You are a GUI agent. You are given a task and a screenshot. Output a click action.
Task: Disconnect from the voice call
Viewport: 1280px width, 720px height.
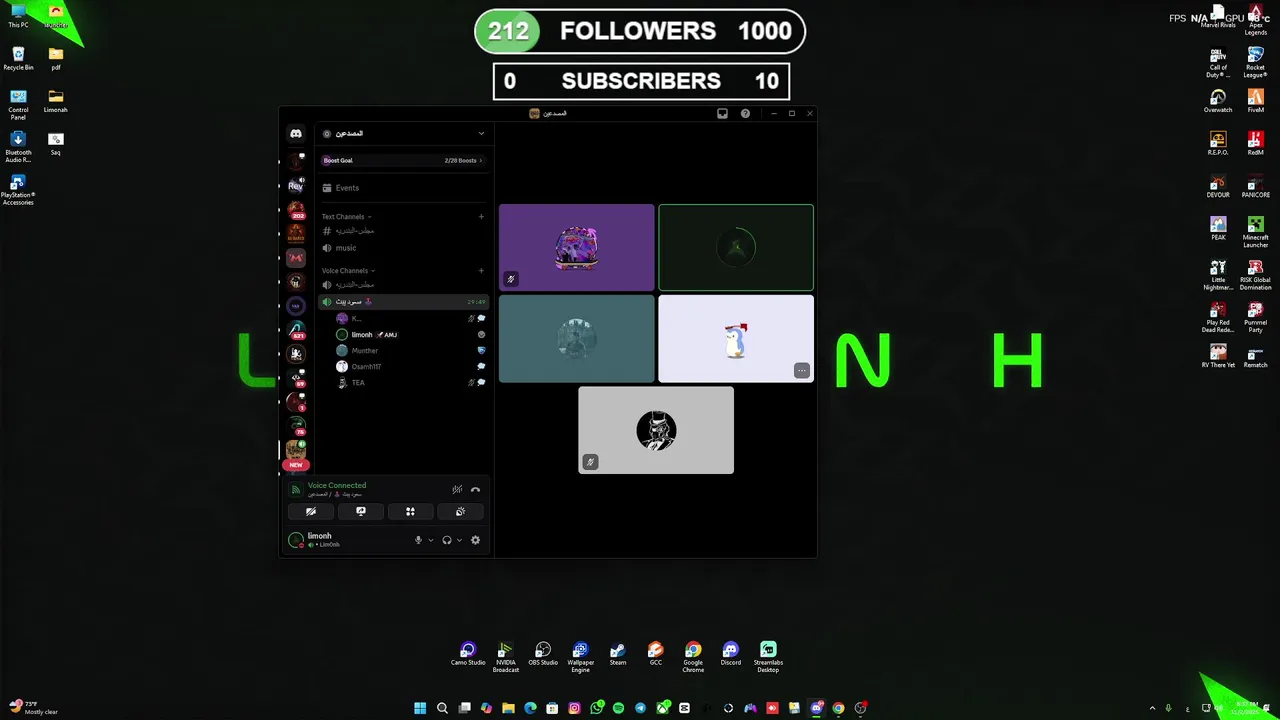[475, 490]
